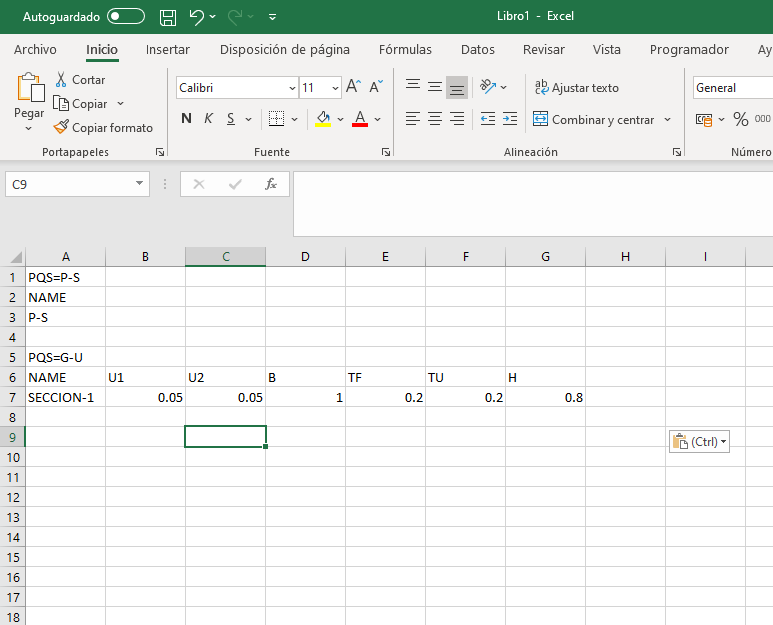This screenshot has height=625, width=773.
Task: Open fill color palette dropdown
Action: 340,119
